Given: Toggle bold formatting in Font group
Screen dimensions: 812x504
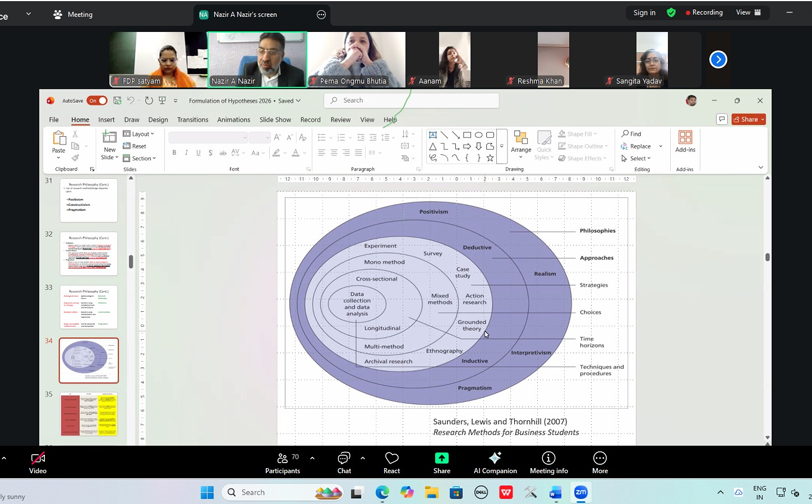Looking at the screenshot, I should coord(175,153).
